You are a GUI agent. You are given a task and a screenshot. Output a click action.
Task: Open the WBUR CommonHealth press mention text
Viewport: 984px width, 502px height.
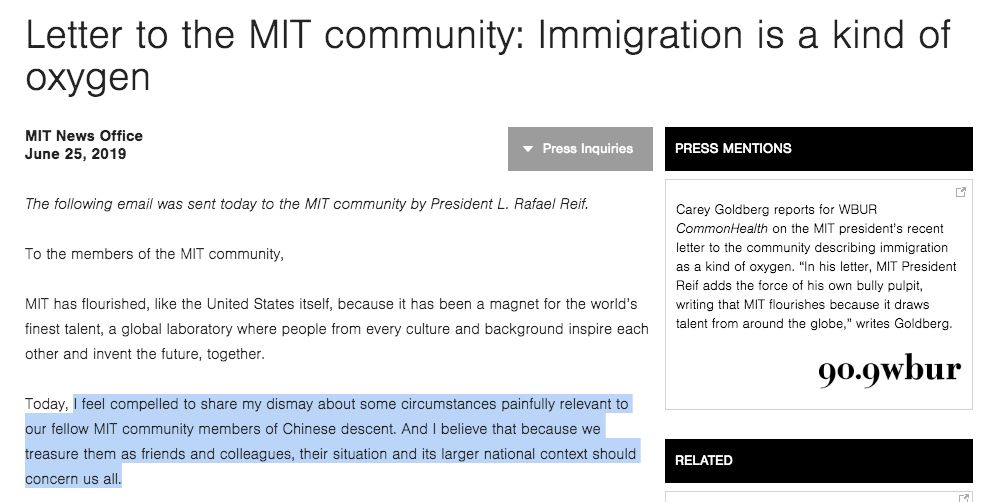[810, 267]
